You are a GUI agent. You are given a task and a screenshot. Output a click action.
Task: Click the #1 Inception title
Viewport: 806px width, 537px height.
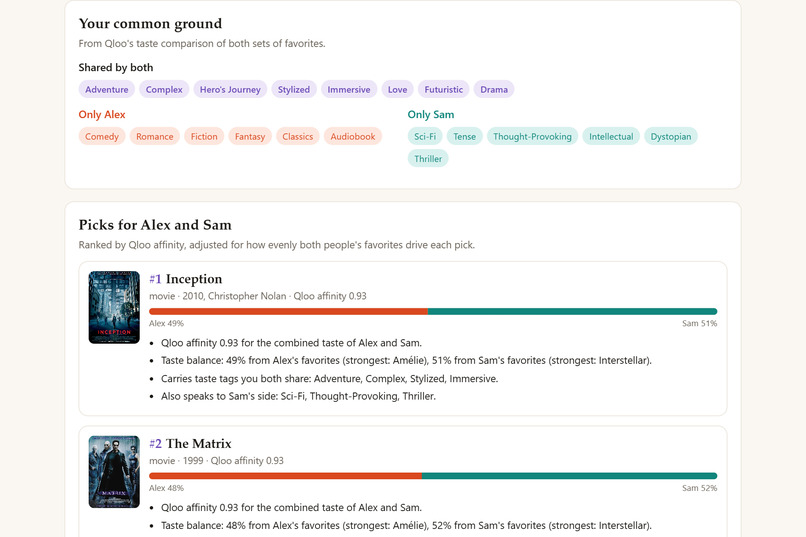pyautogui.click(x=186, y=279)
